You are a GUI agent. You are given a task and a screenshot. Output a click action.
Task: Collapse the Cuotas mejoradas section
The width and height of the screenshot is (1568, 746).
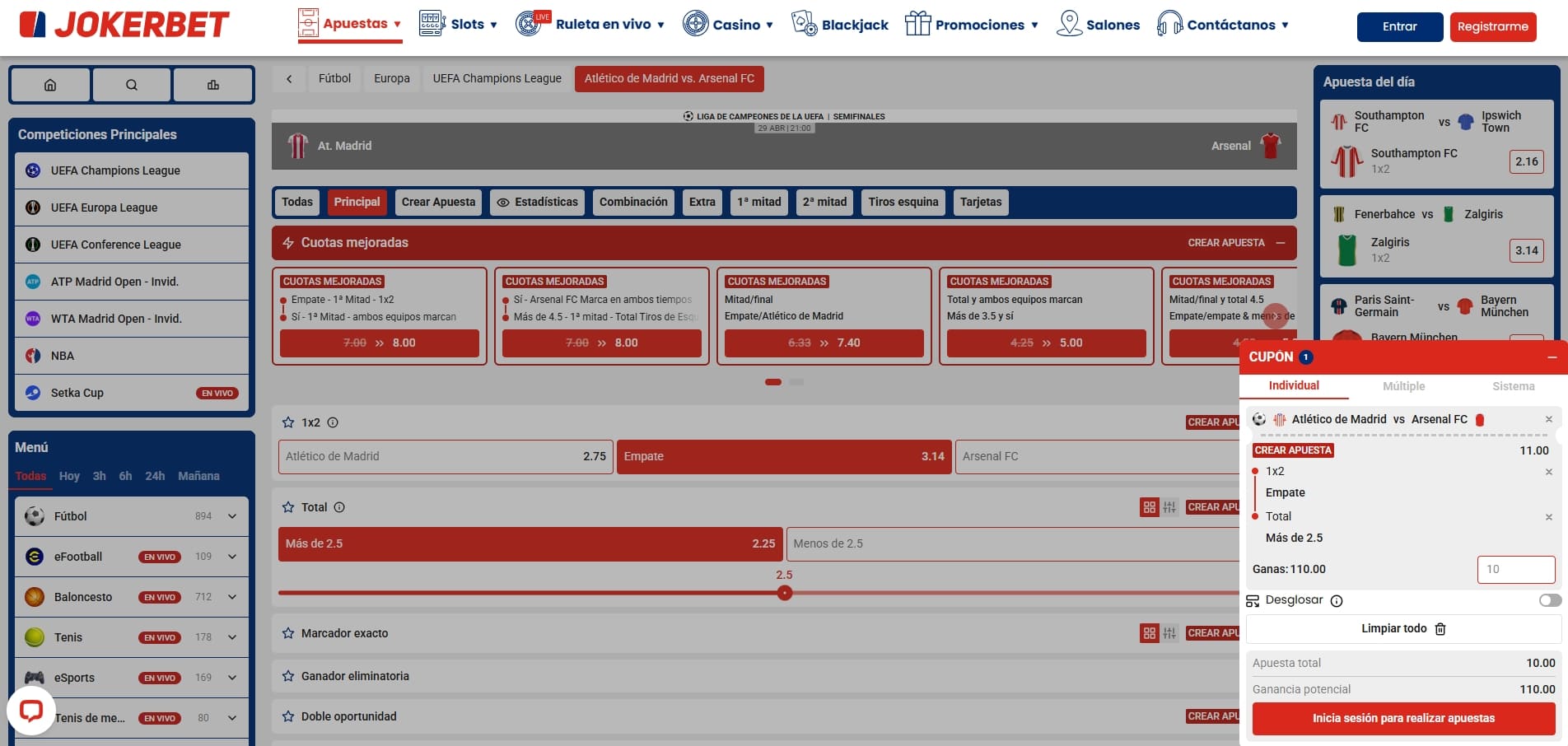1281,243
